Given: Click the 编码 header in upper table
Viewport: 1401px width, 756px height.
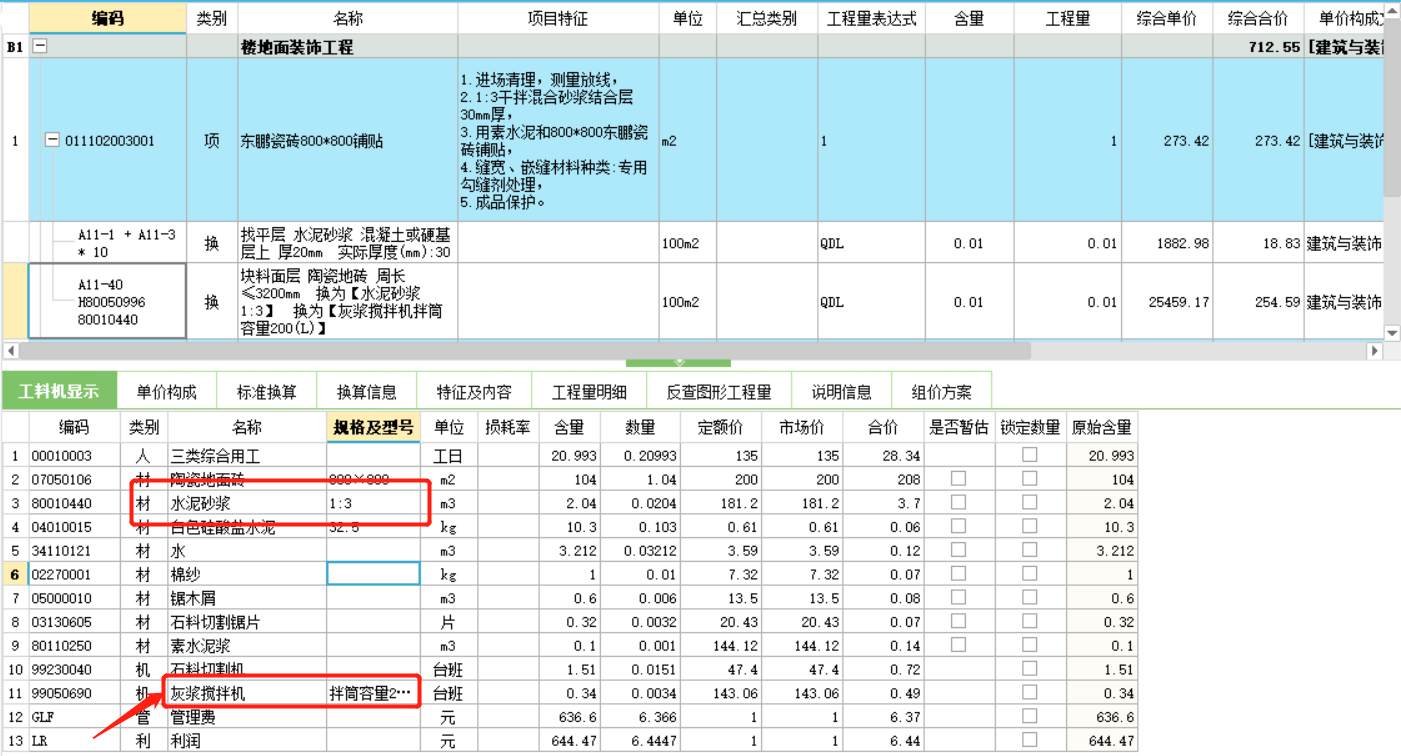Looking at the screenshot, I should point(108,18).
